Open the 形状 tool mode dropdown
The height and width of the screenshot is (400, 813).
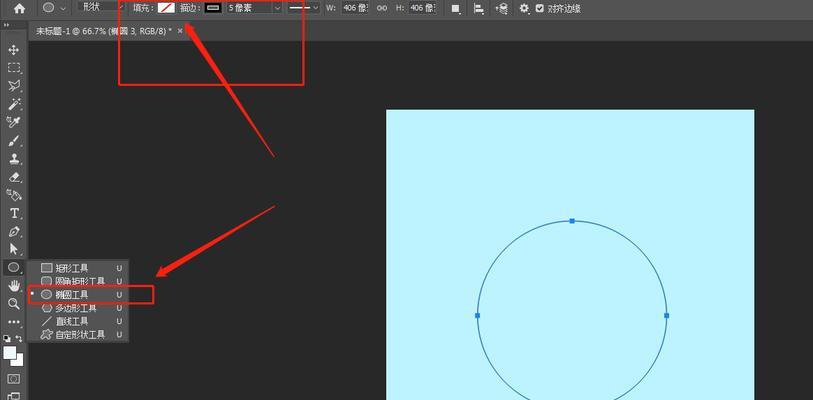[x=101, y=8]
